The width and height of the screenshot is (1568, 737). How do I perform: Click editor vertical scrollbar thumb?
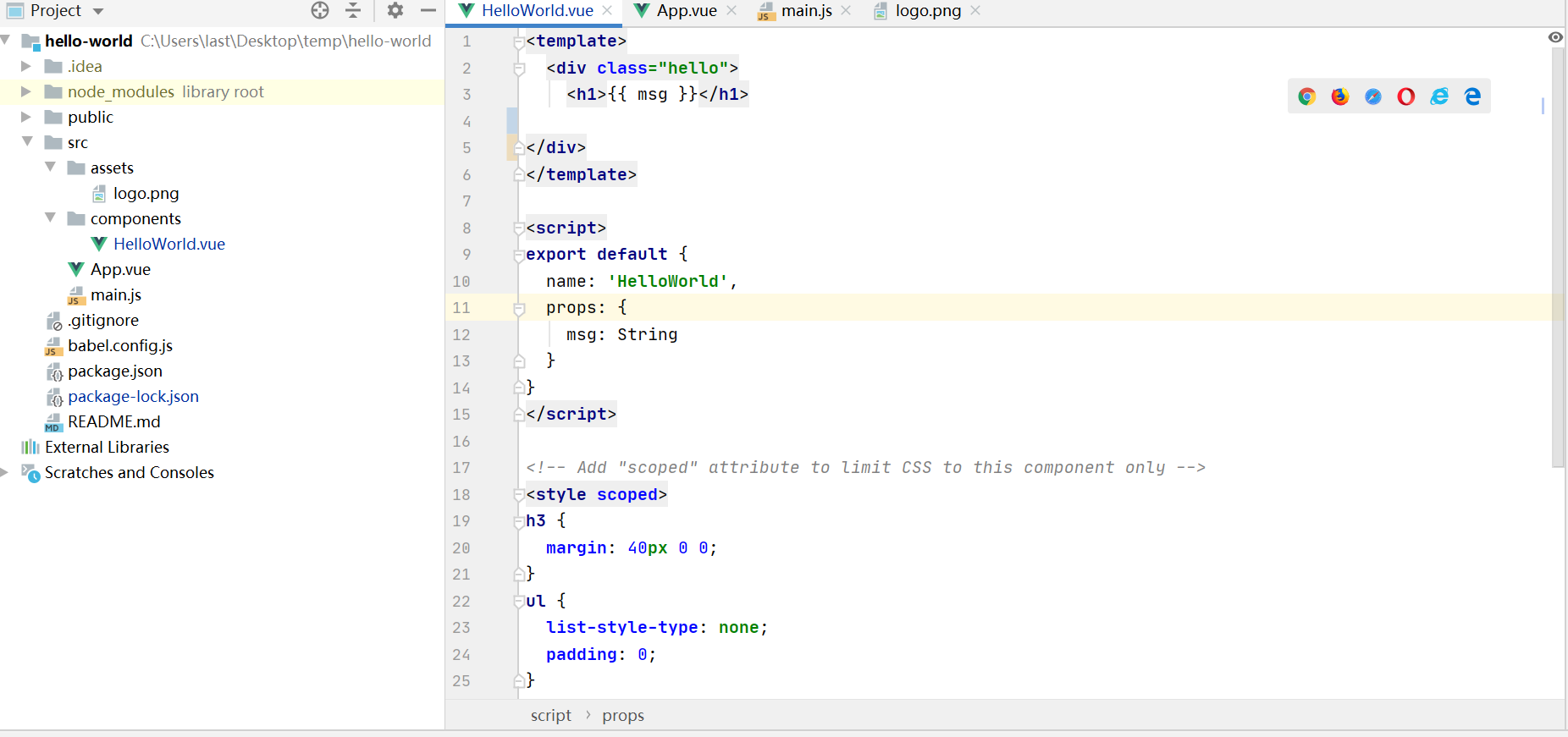pyautogui.click(x=1558, y=256)
